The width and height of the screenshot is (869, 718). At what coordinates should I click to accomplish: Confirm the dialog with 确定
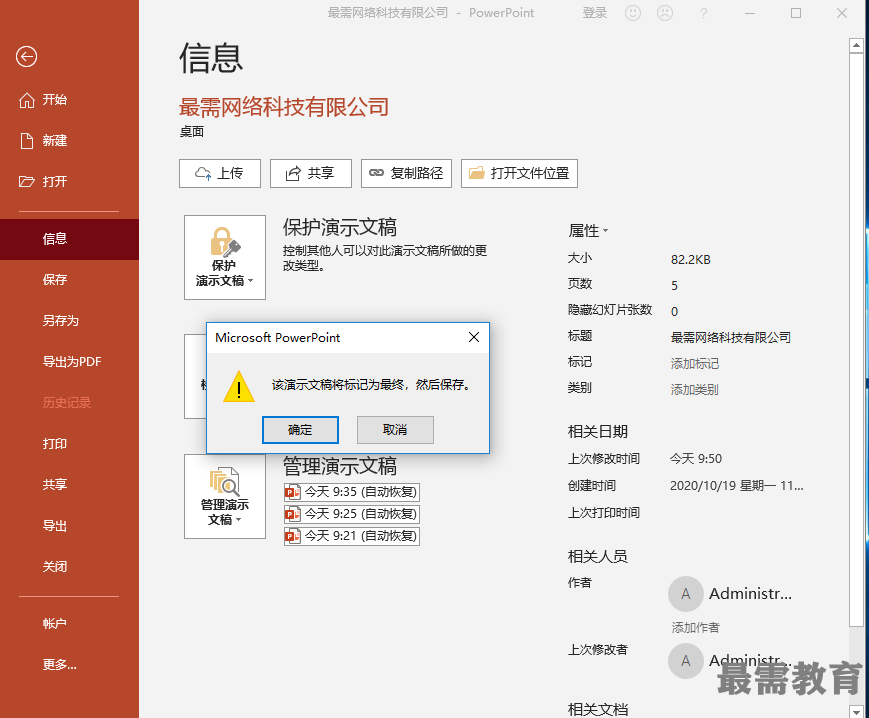point(300,430)
